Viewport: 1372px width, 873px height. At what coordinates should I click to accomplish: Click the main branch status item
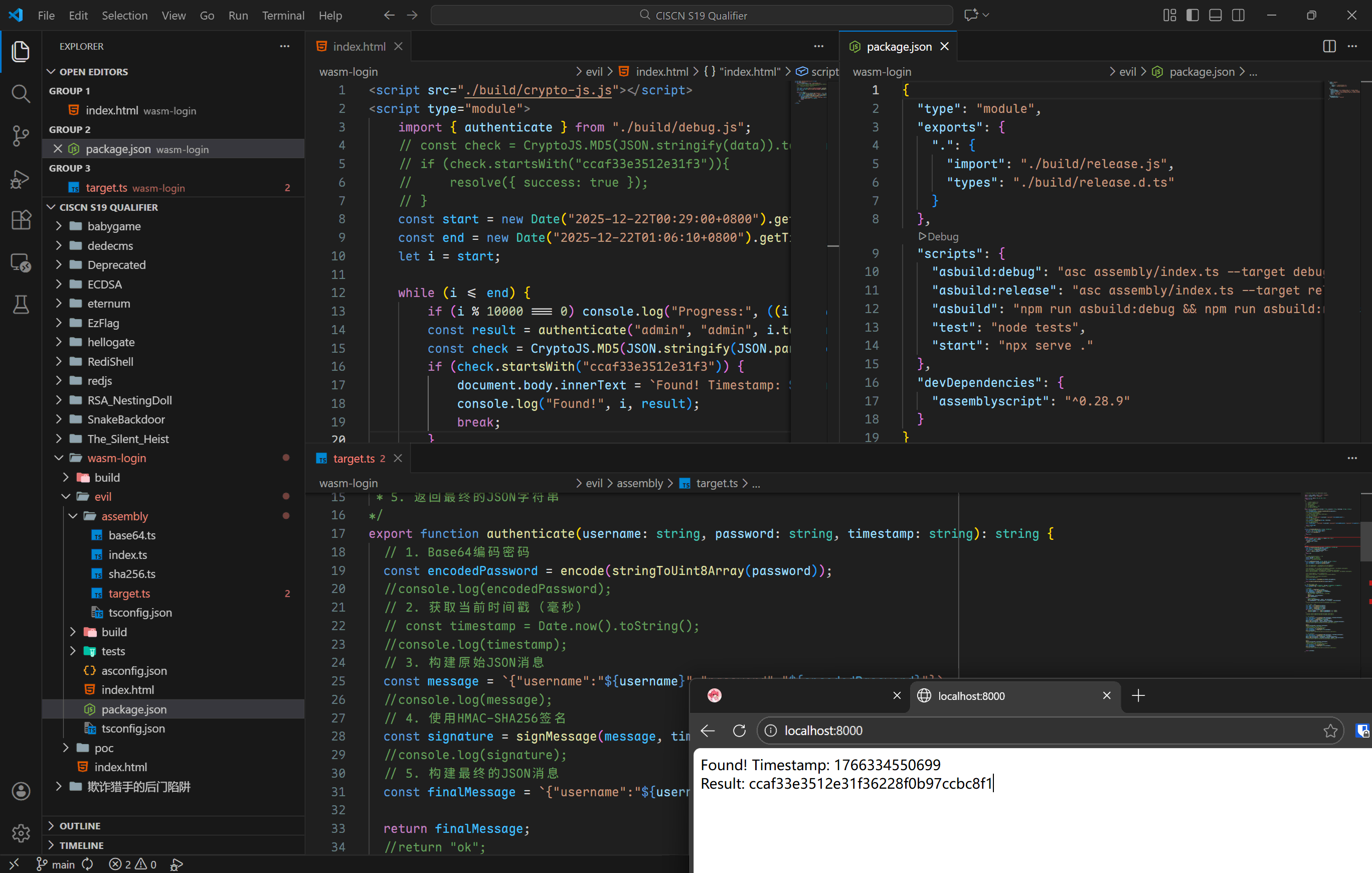click(56, 864)
